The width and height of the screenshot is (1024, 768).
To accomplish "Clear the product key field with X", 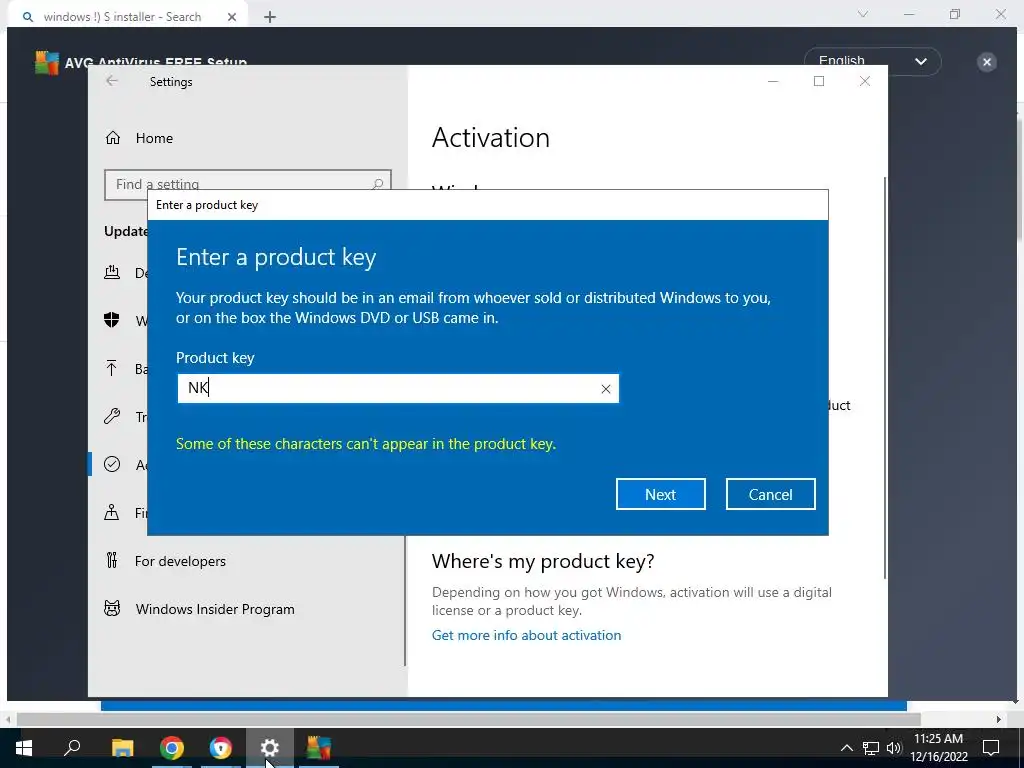I will (x=605, y=389).
